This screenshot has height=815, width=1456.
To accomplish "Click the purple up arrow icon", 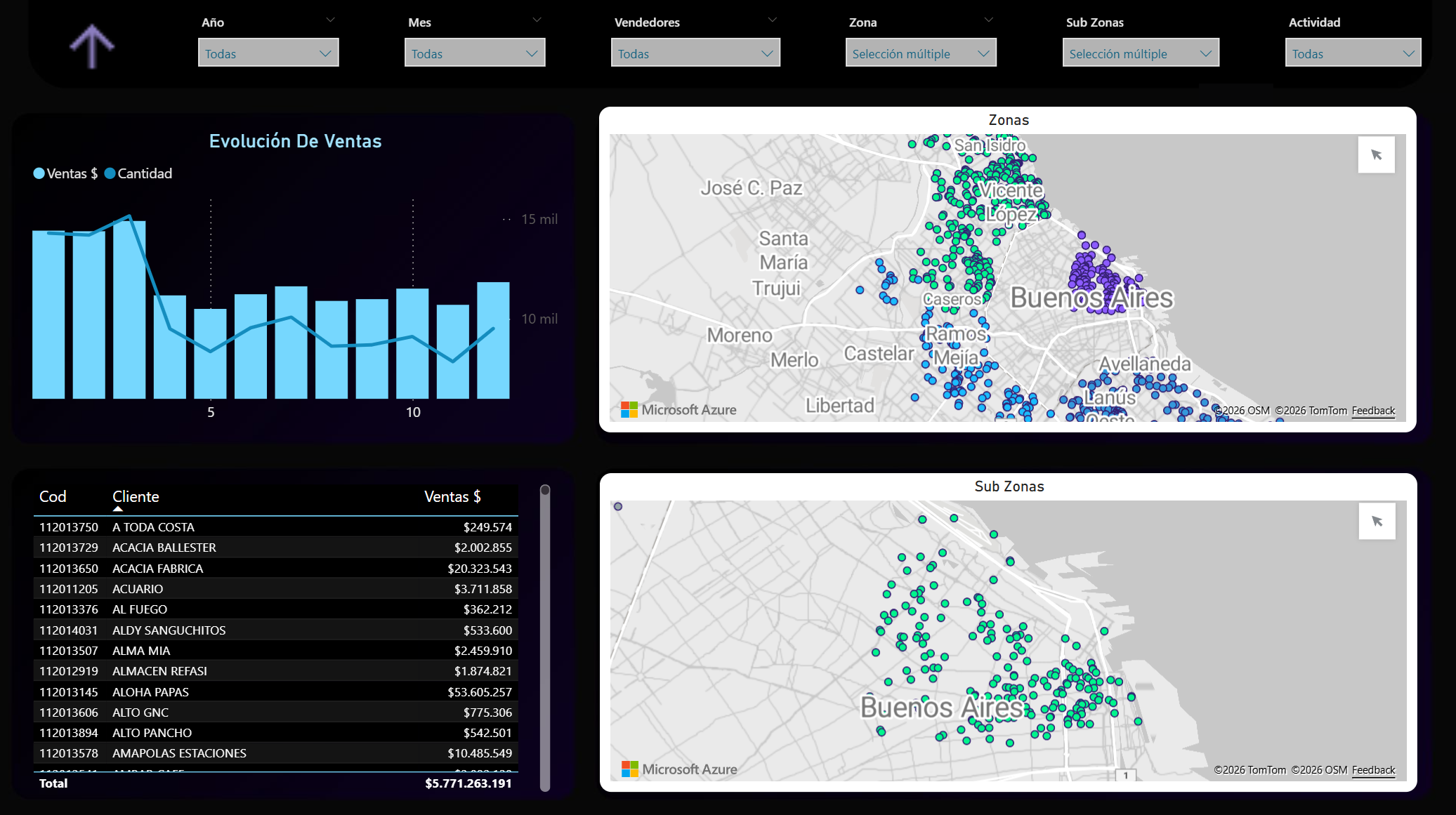I will tap(92, 47).
